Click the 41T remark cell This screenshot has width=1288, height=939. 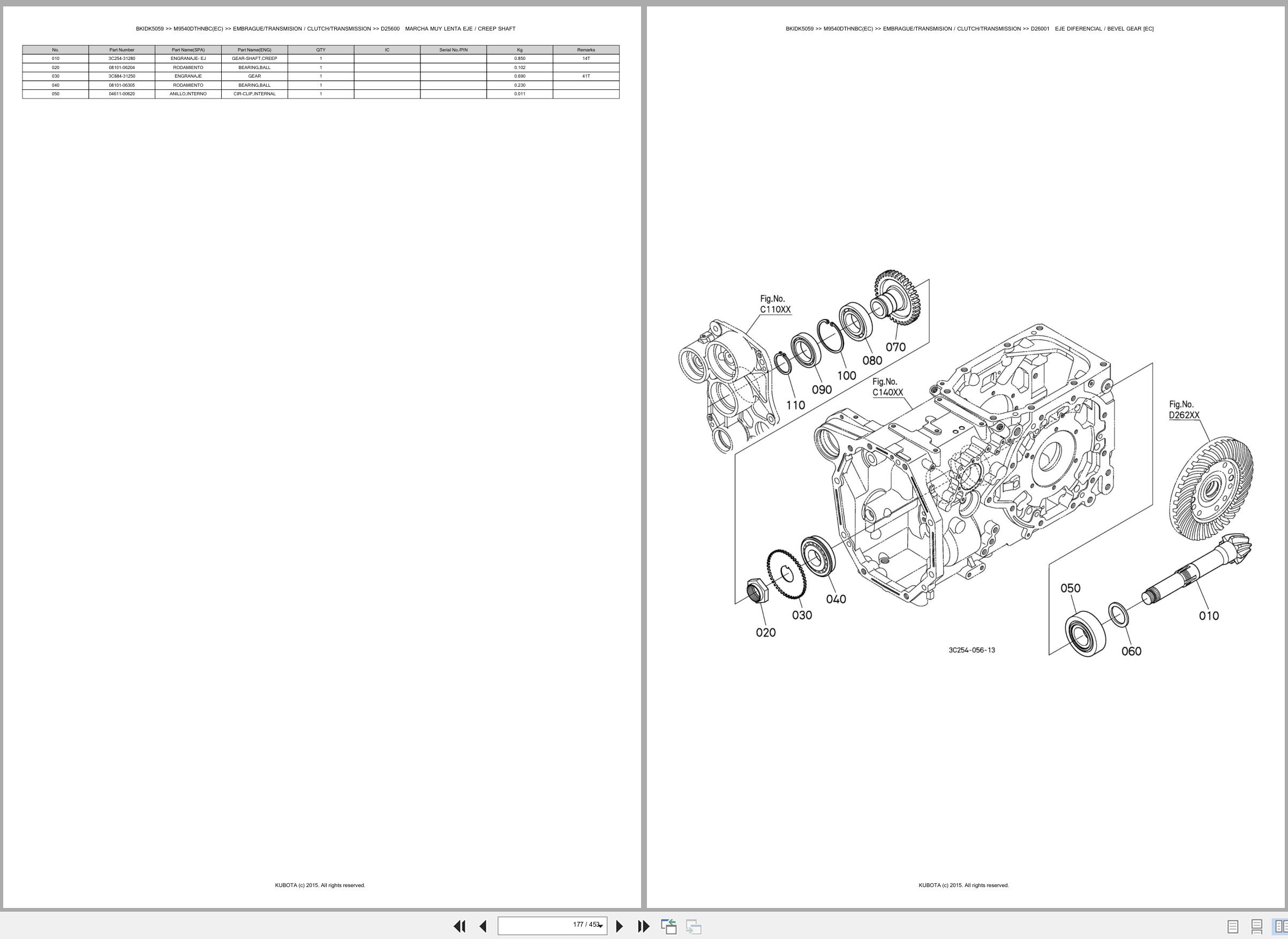pos(586,76)
